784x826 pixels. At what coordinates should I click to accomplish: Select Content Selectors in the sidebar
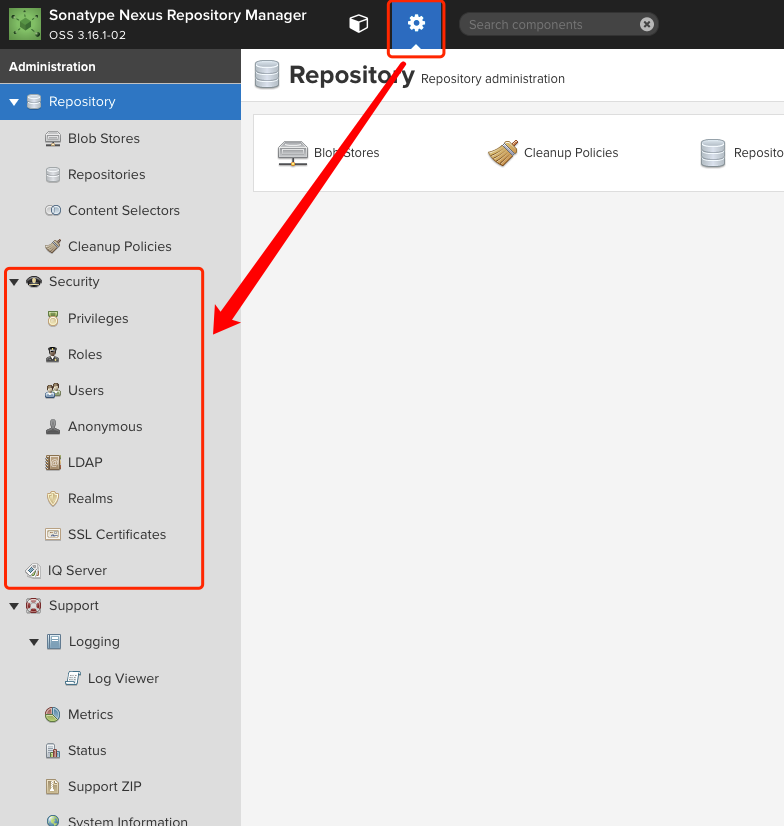tap(124, 210)
